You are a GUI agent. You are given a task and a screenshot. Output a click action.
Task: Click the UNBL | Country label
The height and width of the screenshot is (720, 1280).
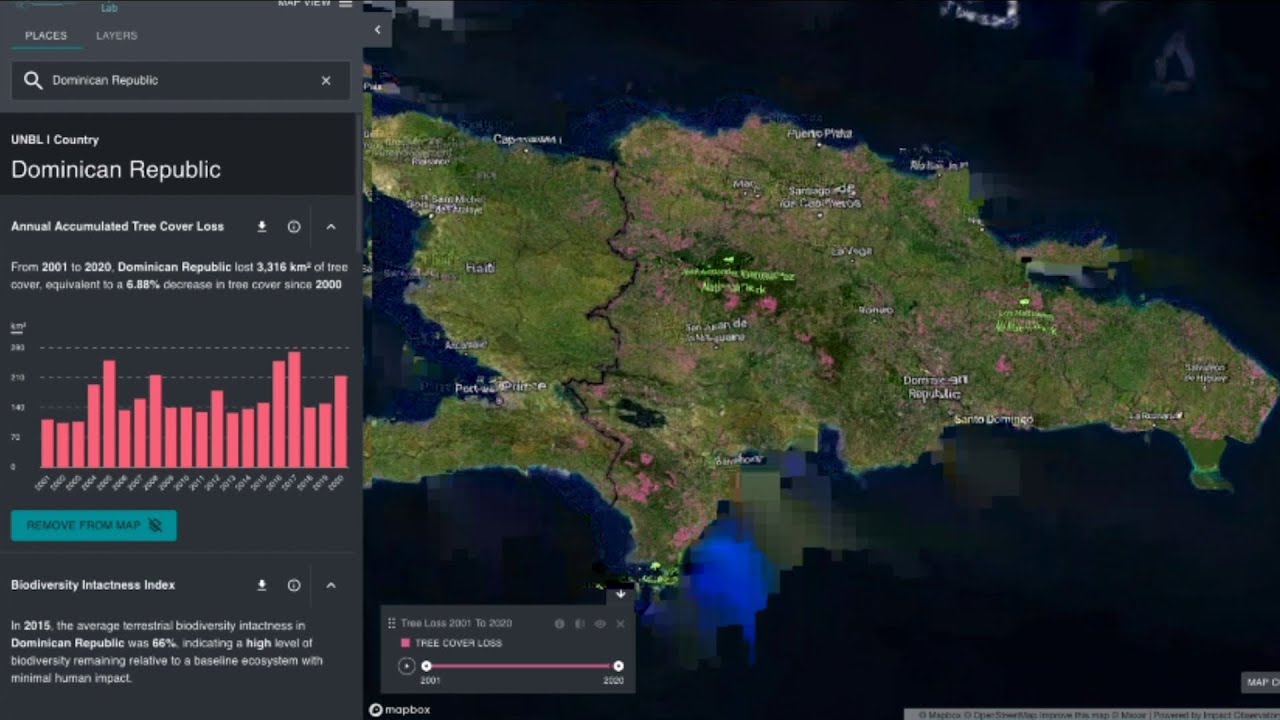[x=55, y=140]
